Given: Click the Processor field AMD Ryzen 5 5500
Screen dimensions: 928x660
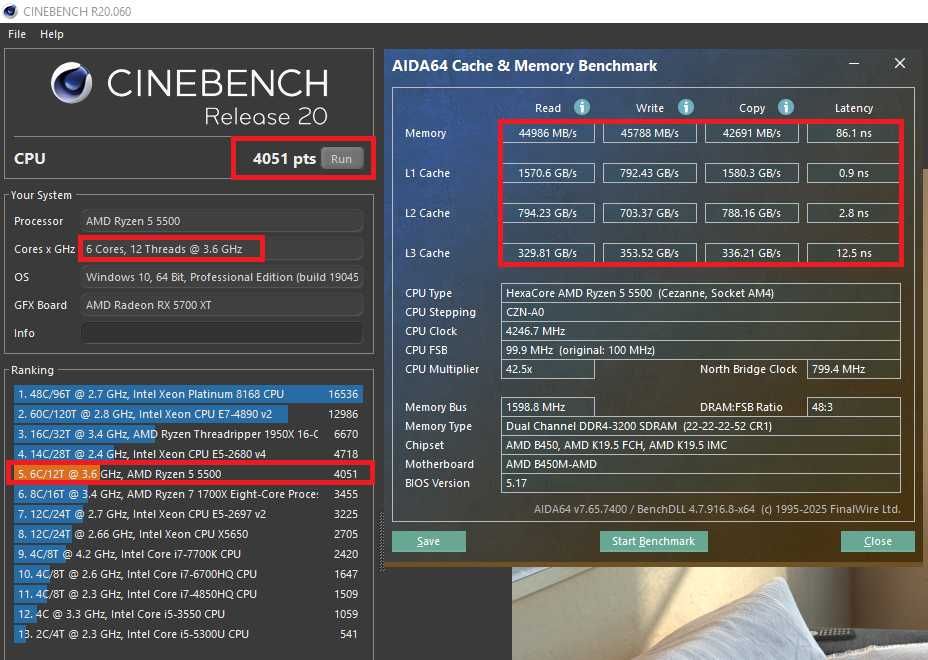Looking at the screenshot, I should click(x=222, y=221).
